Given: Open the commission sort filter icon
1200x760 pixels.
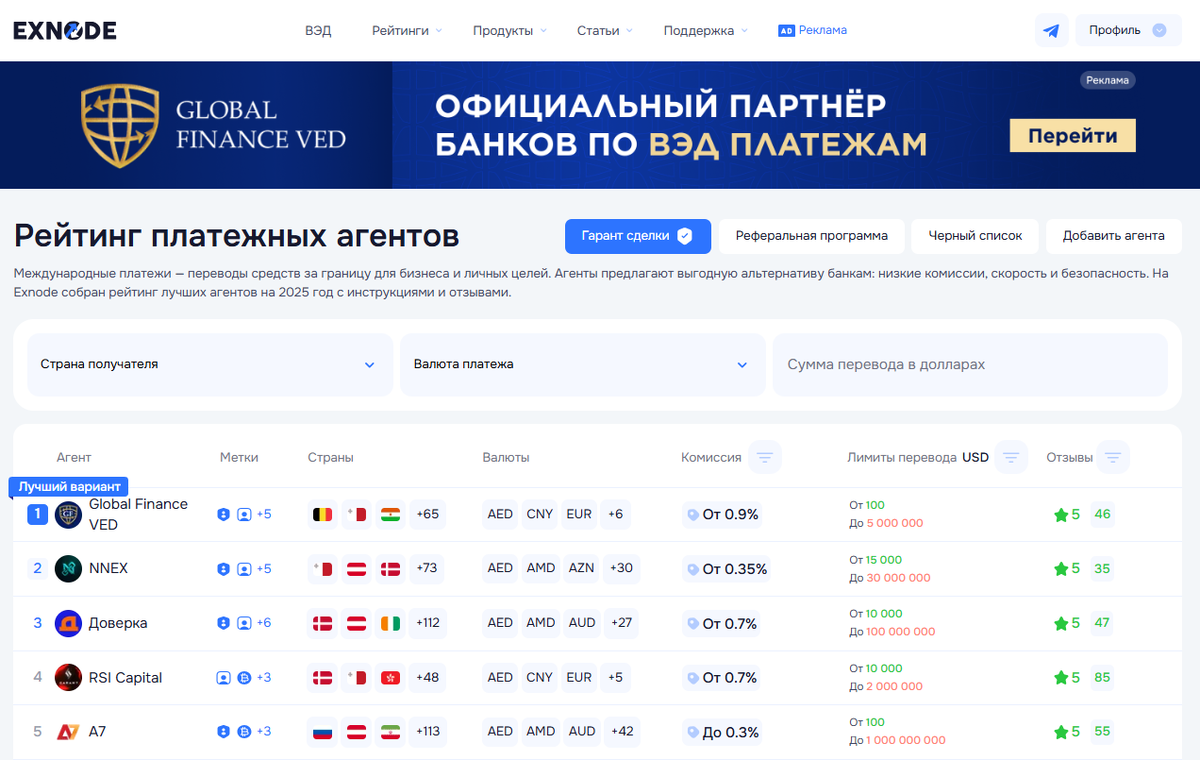Looking at the screenshot, I should 765,457.
